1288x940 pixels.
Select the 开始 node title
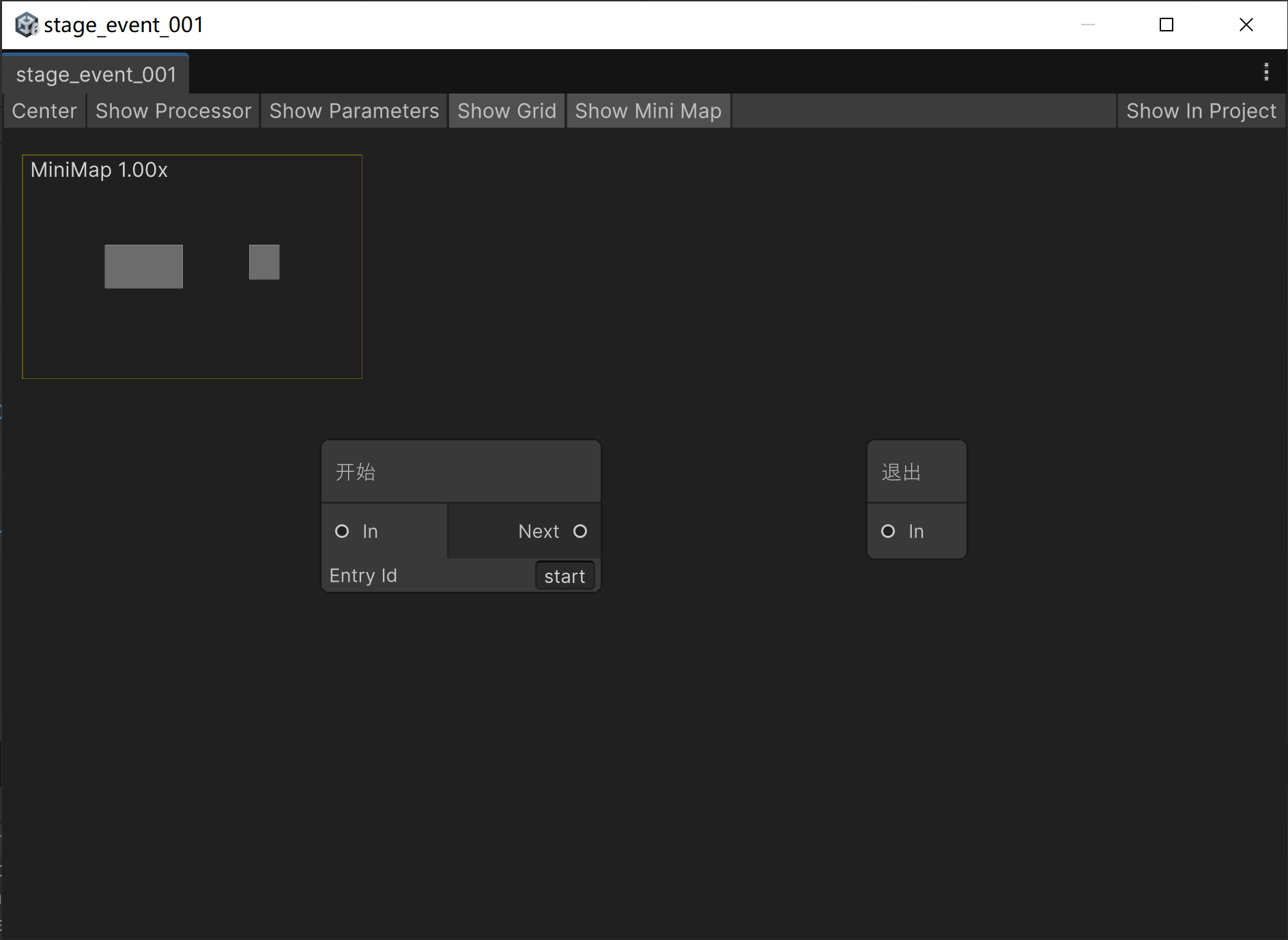coord(356,472)
